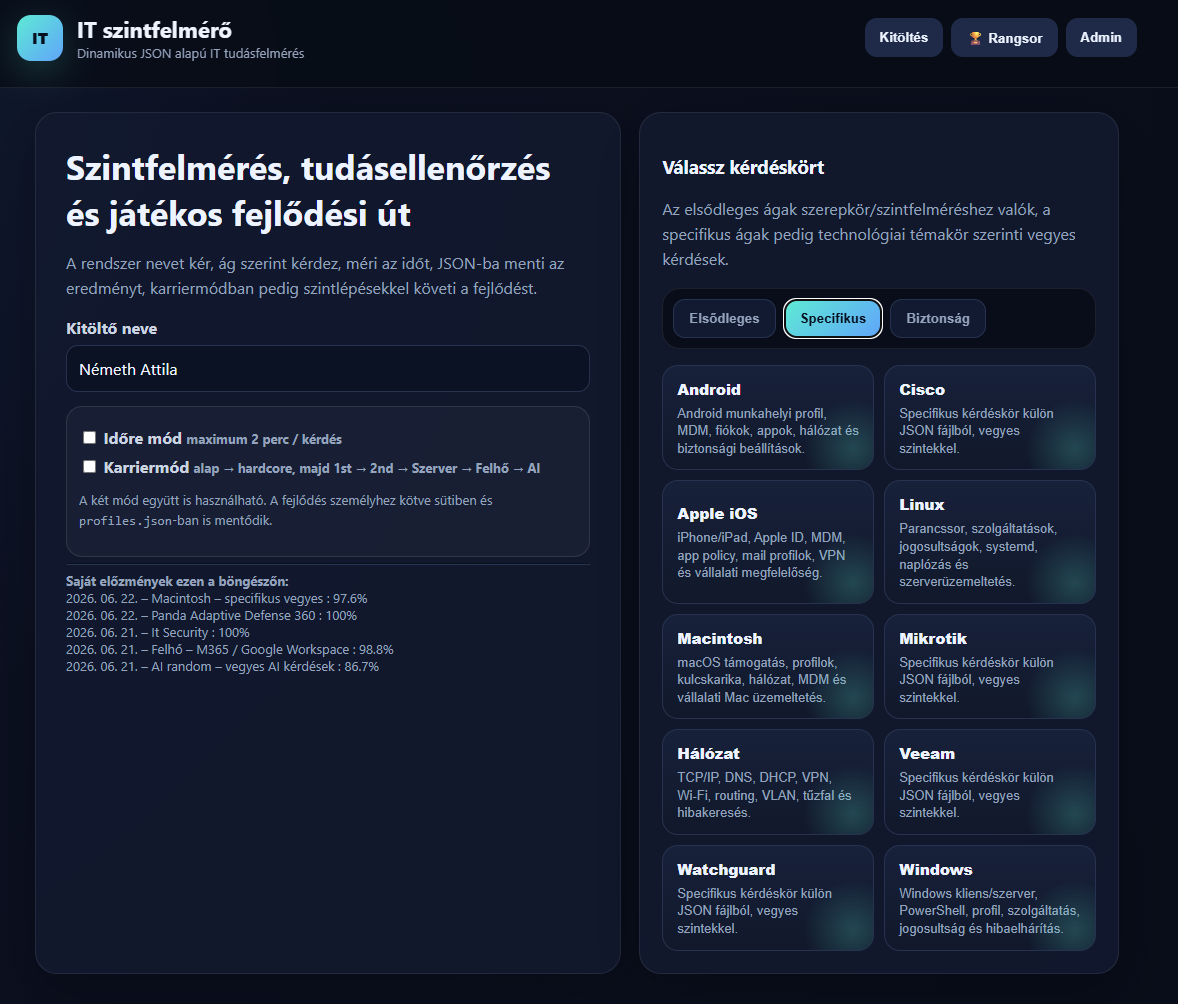Viewport: 1178px width, 1004px height.
Task: Pick the Mikrotik question card
Action: [x=989, y=667]
